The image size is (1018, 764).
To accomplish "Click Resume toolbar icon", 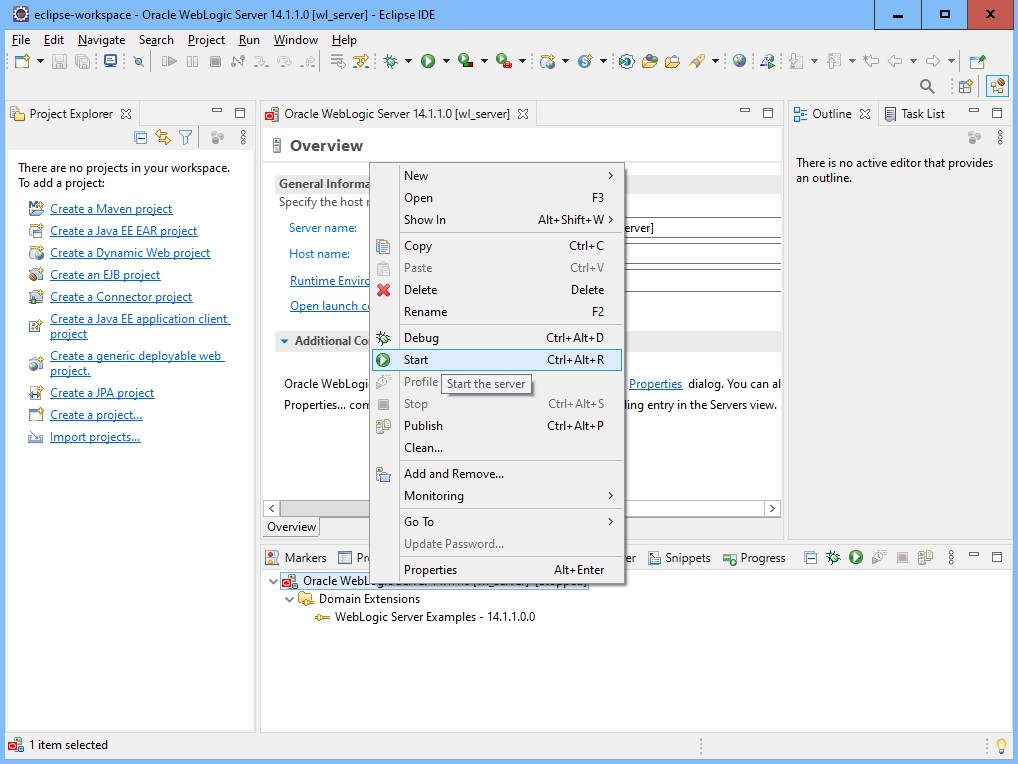I will pos(169,62).
